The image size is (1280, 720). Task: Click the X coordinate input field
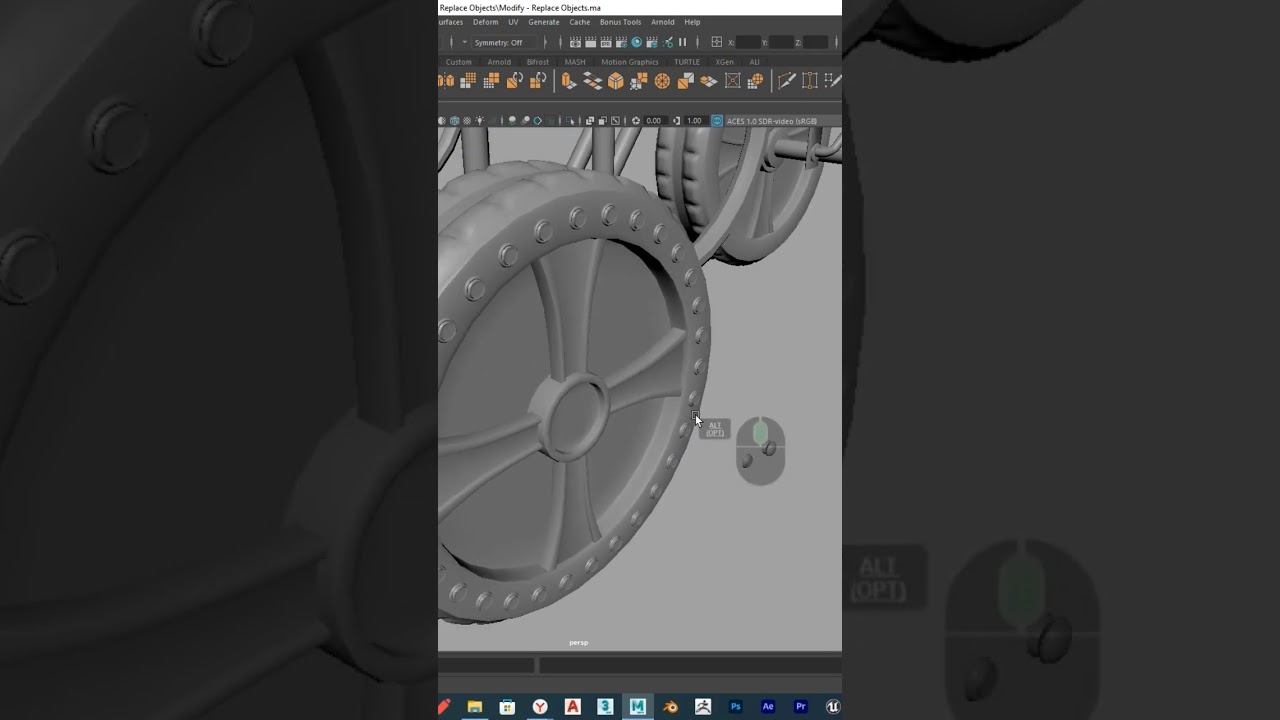click(x=748, y=42)
